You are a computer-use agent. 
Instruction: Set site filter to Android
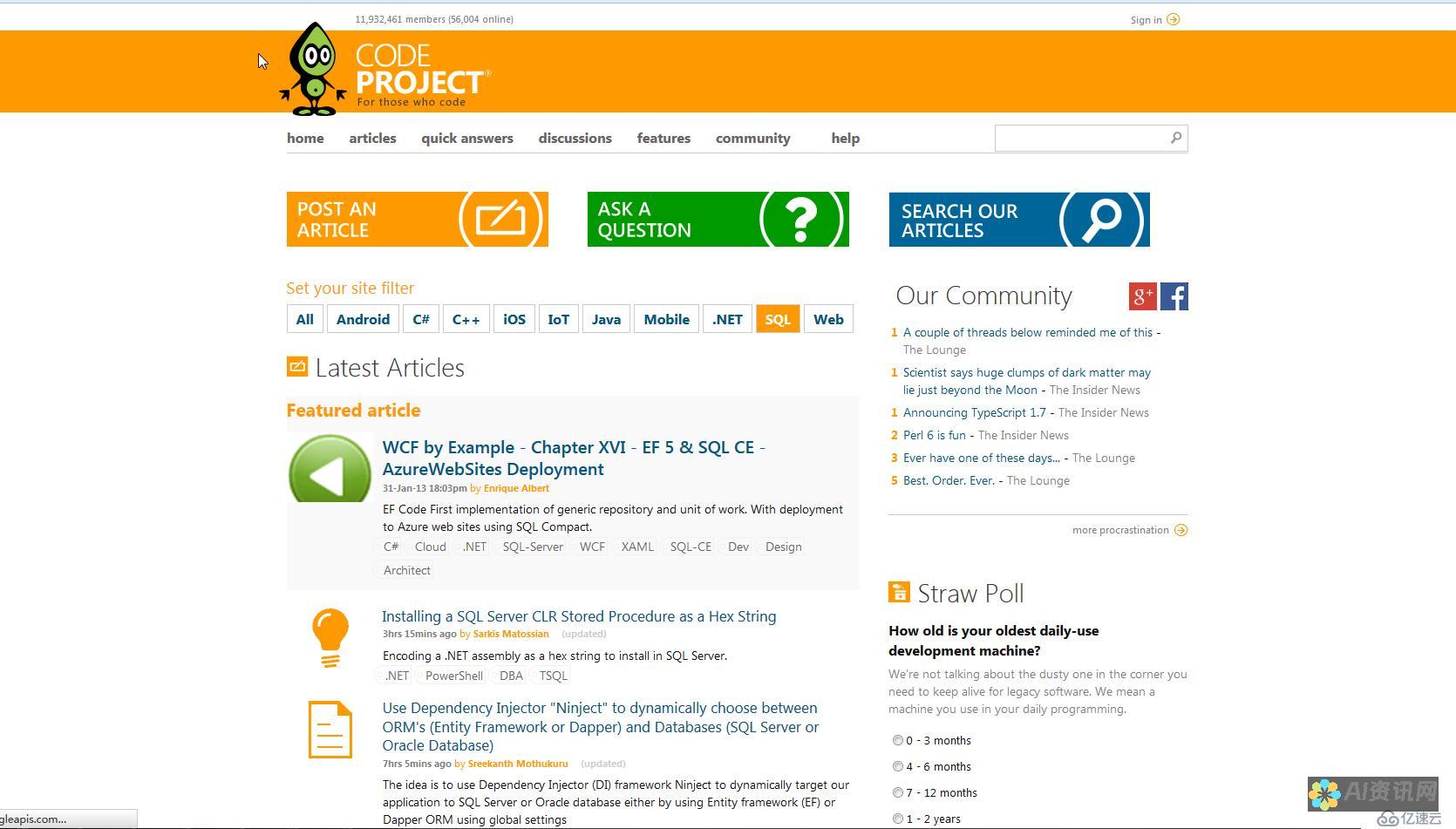tap(363, 319)
